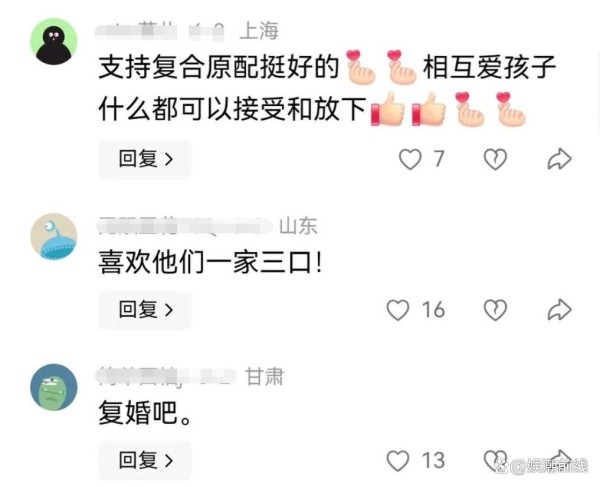Image resolution: width=600 pixels, height=487 pixels.
Task: Click the blurred username beside 甘肃
Action: pyautogui.click(x=166, y=377)
